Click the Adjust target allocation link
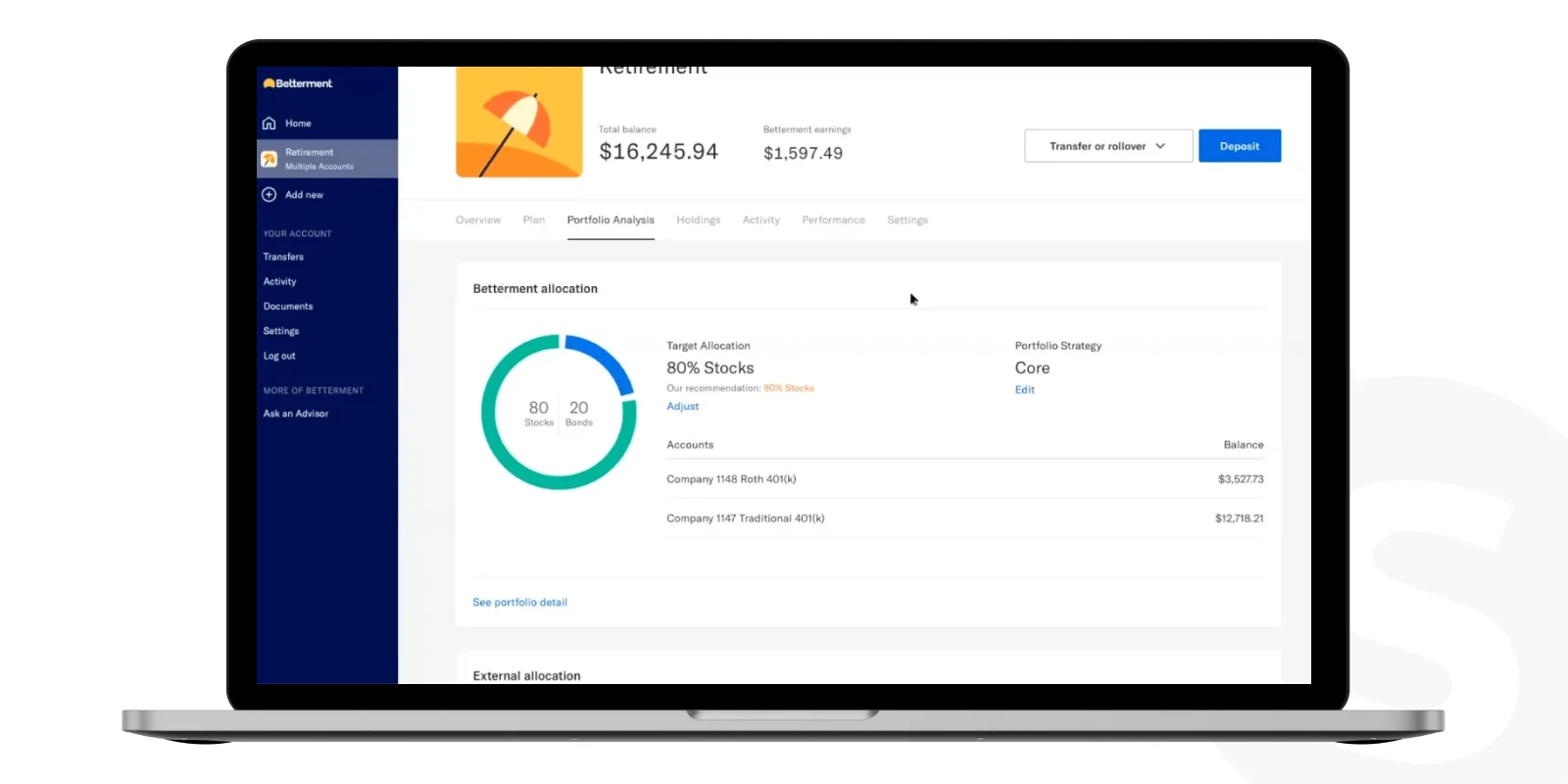 click(x=683, y=406)
